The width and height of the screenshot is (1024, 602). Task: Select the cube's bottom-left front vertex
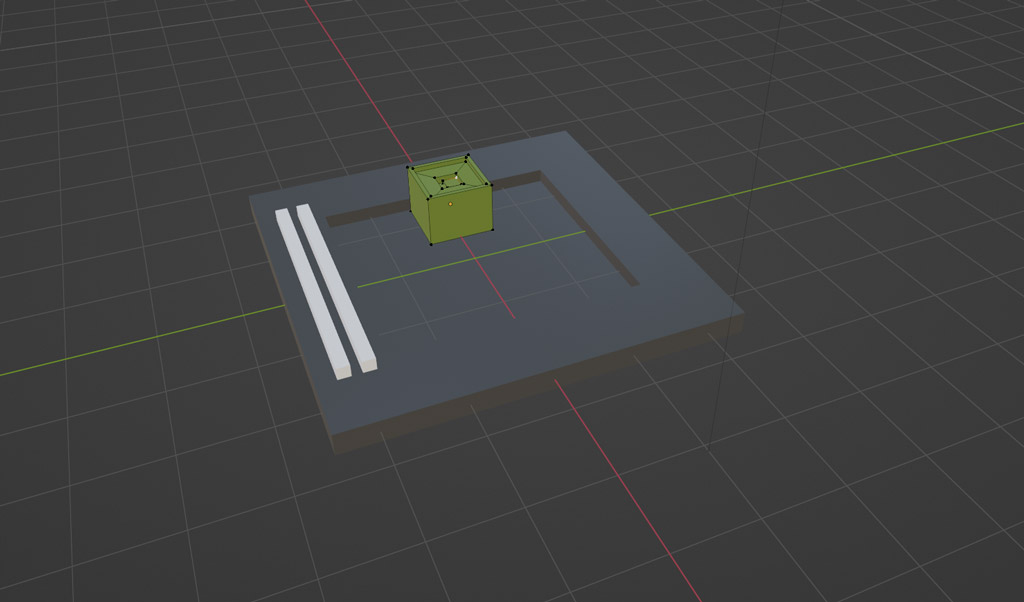[431, 242]
